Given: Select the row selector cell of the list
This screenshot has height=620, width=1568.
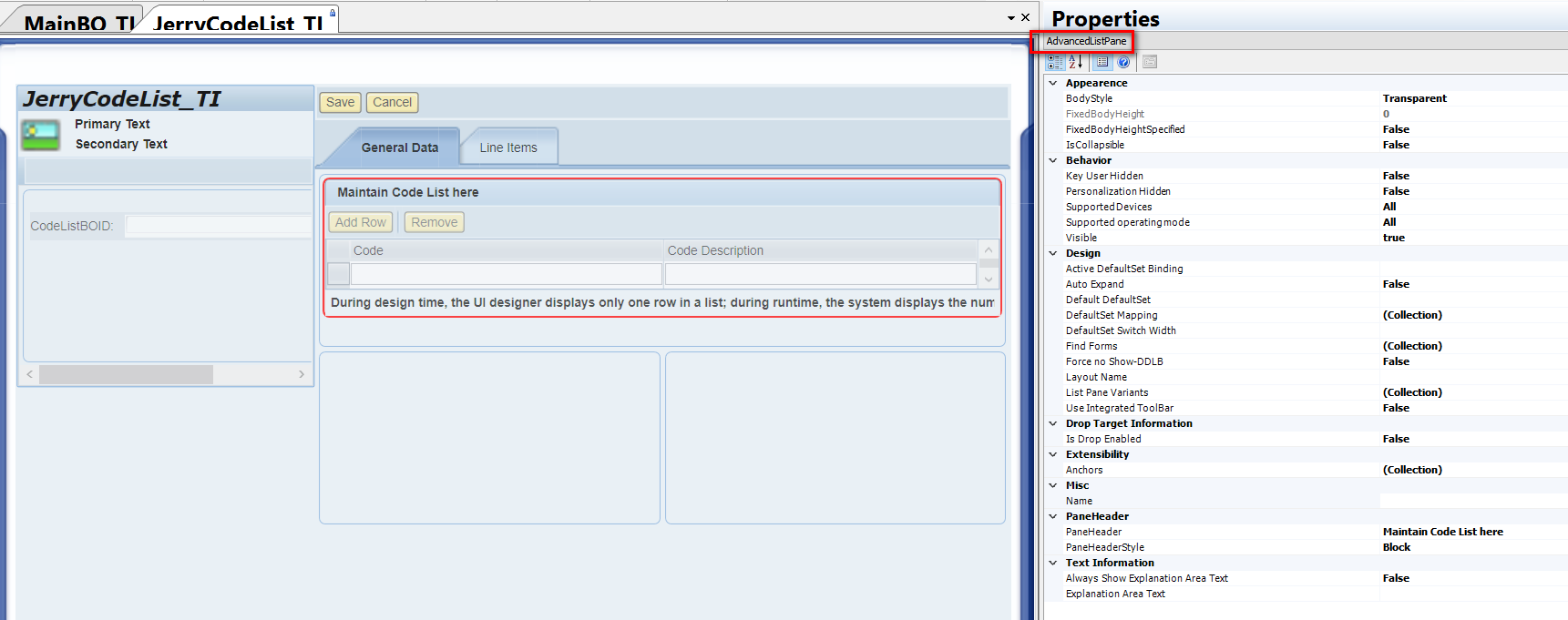Looking at the screenshot, I should (x=338, y=274).
